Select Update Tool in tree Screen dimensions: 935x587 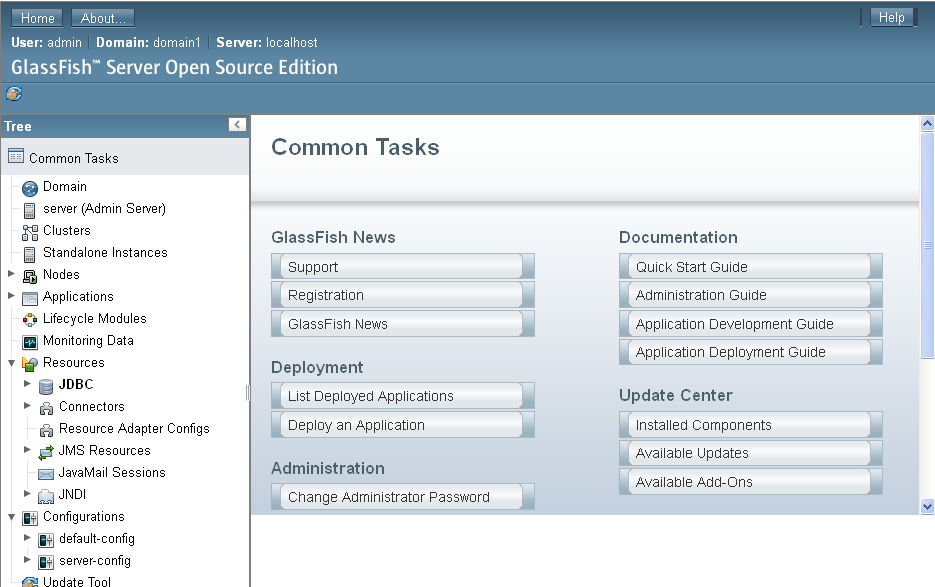77,581
